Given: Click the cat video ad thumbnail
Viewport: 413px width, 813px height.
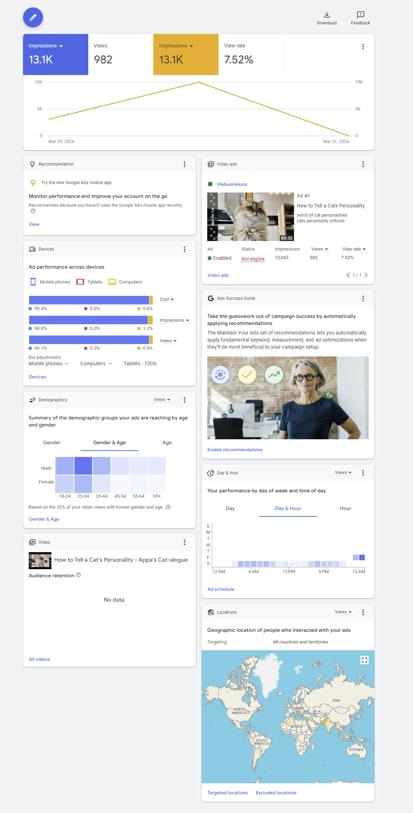Looking at the screenshot, I should [251, 217].
